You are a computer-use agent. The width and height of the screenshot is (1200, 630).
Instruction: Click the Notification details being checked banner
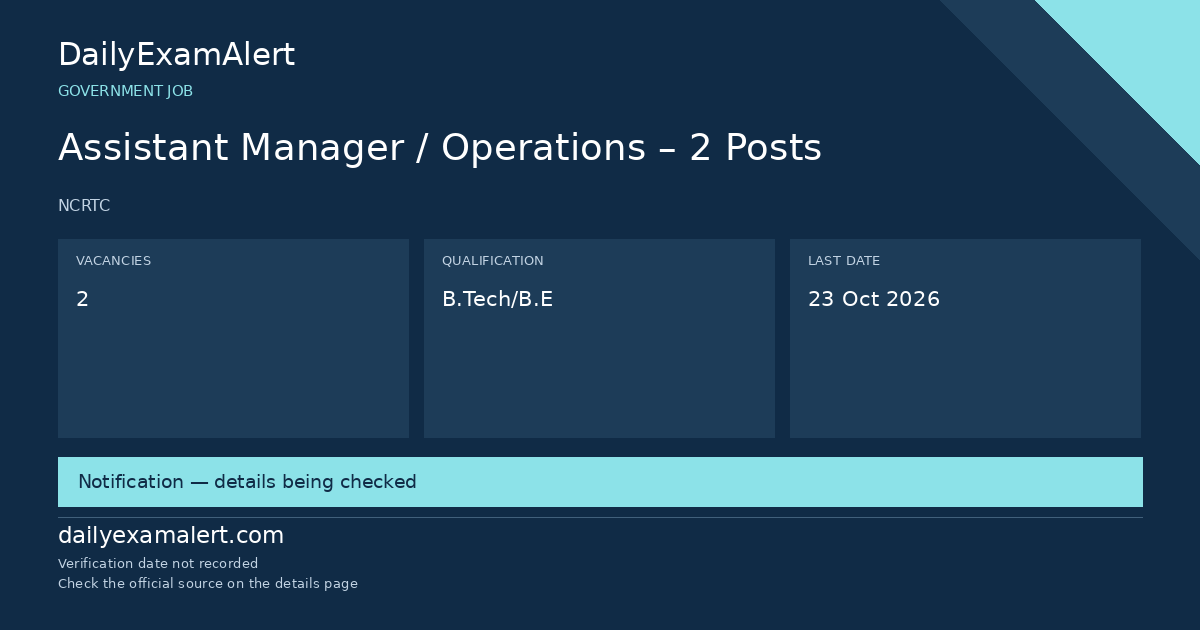(600, 482)
